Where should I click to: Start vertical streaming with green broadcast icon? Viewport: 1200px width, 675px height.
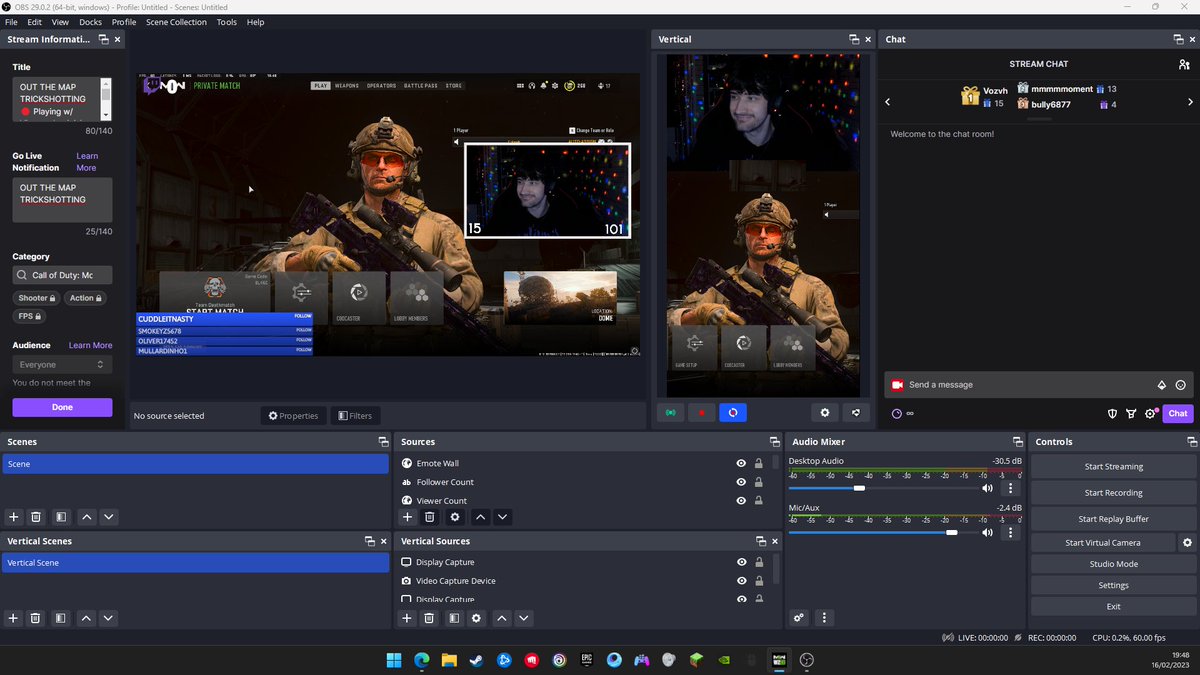point(671,412)
